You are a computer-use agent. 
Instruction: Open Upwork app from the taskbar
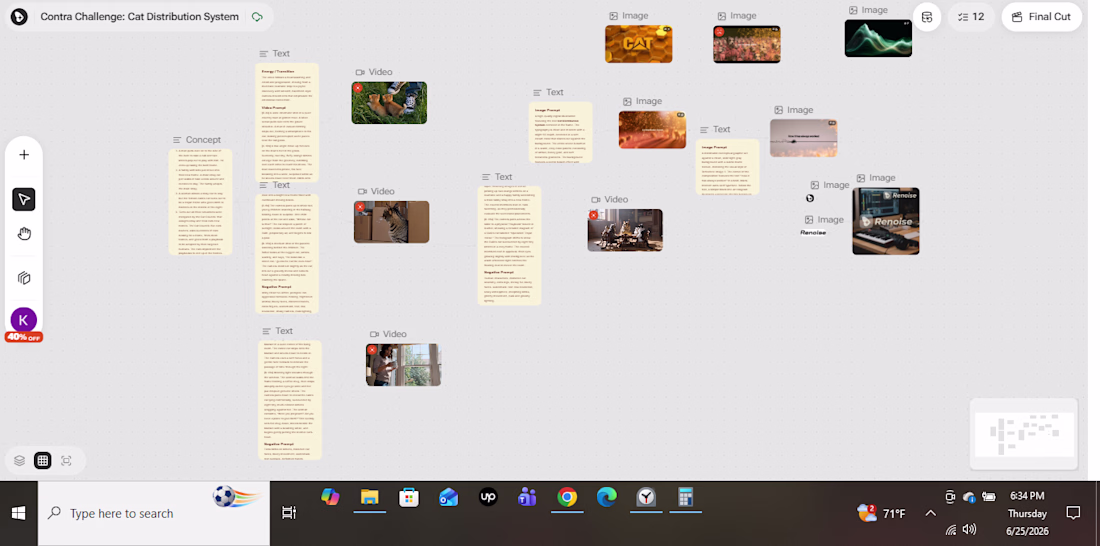tap(488, 498)
